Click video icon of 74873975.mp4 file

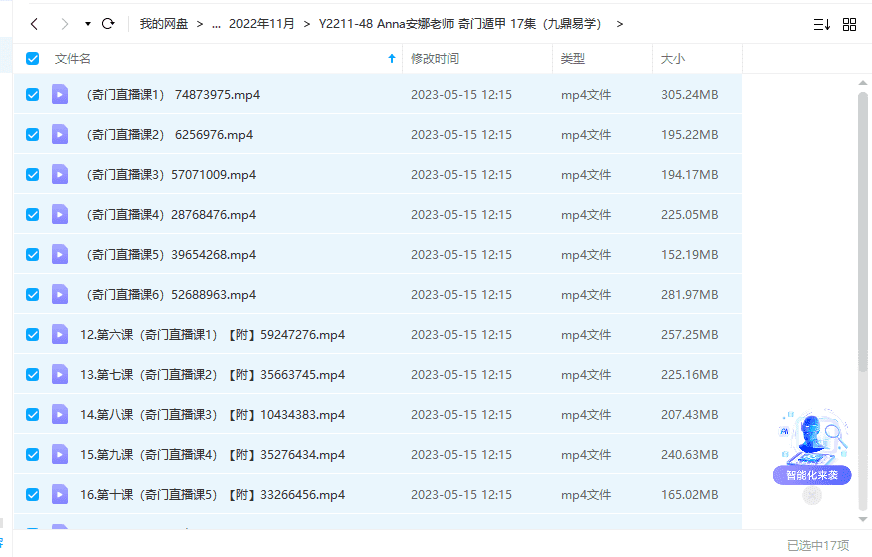60,95
